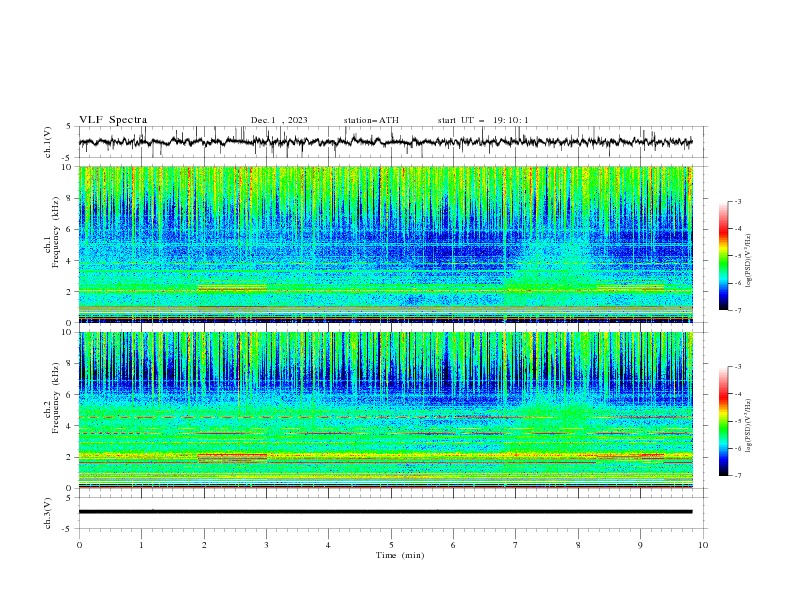Click the '-7' label on lower colorbar
This screenshot has width=792, height=612.
click(738, 476)
